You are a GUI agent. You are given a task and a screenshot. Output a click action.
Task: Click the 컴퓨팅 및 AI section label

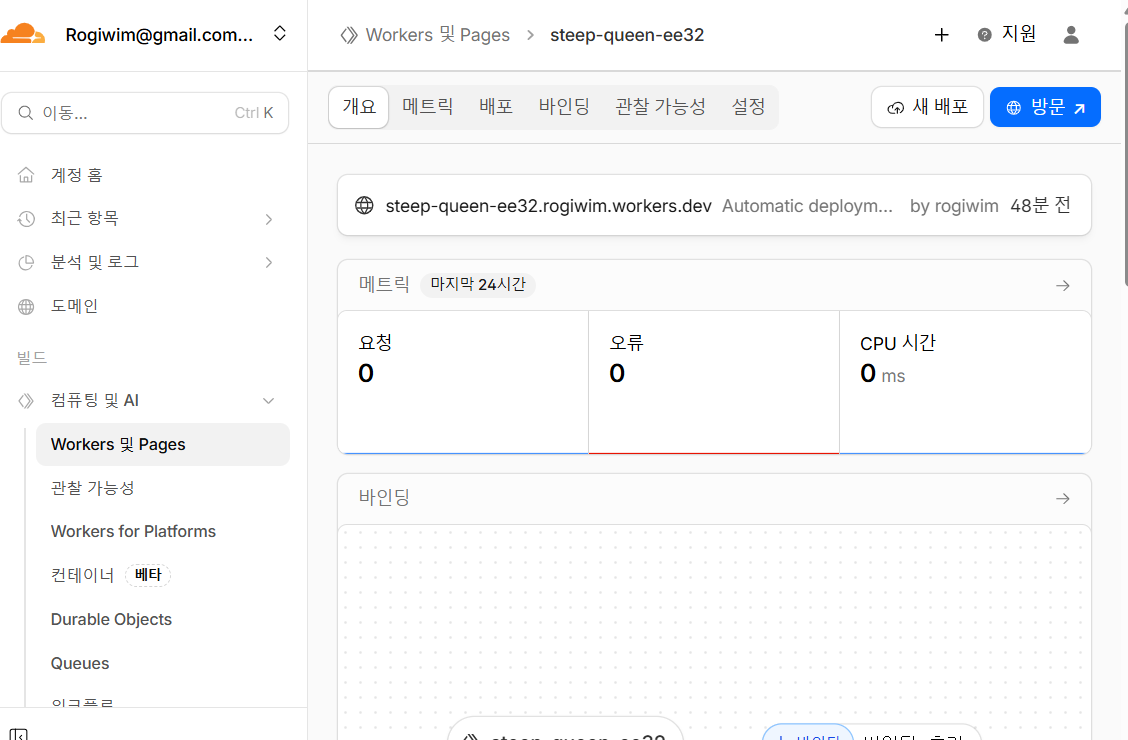click(x=94, y=401)
